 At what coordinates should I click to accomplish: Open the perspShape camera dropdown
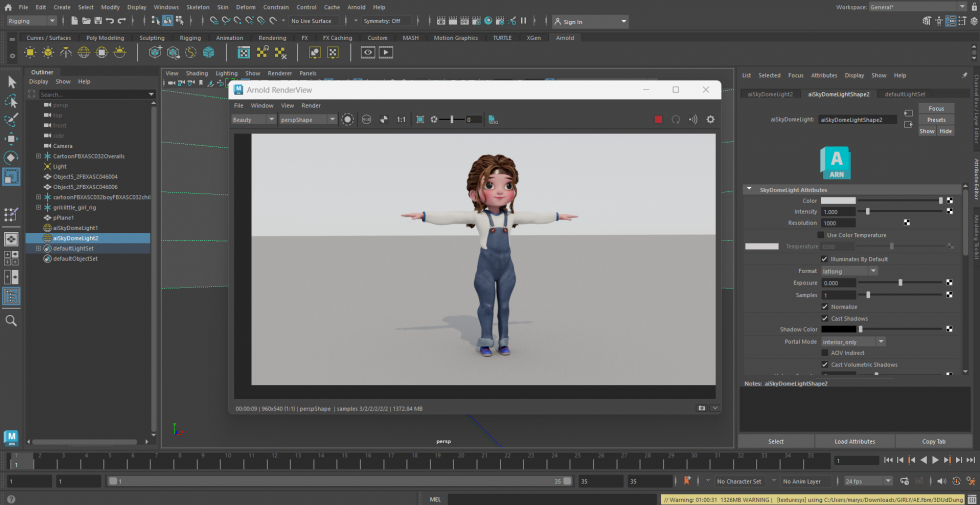[x=308, y=119]
